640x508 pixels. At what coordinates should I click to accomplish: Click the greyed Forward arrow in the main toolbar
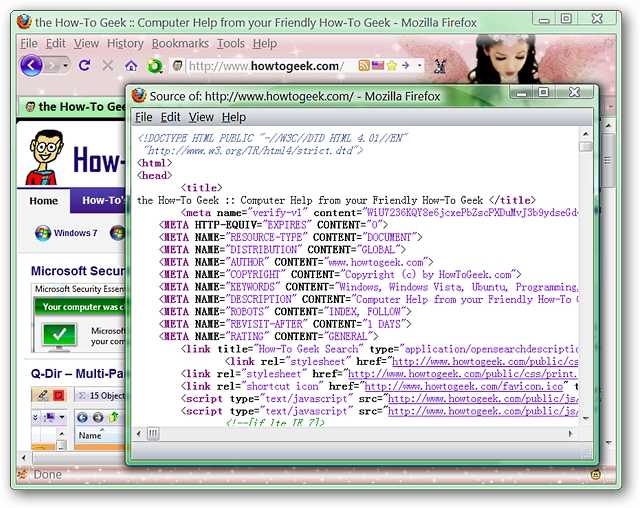(52, 66)
